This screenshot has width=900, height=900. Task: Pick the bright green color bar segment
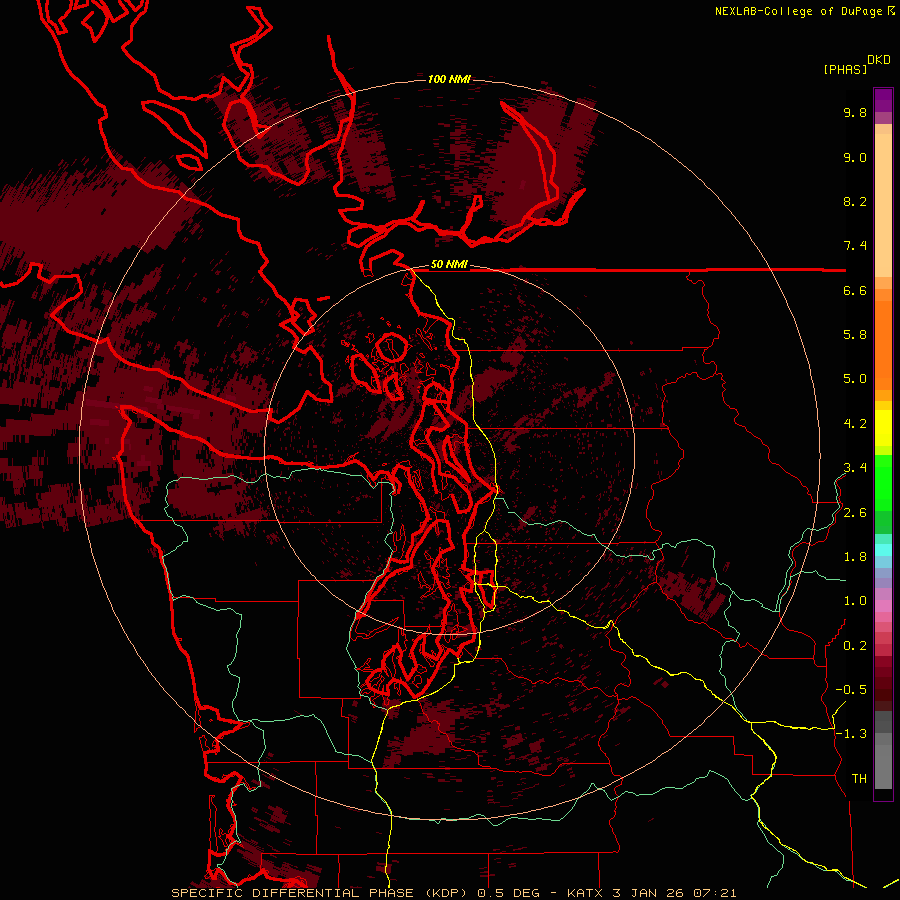(883, 482)
